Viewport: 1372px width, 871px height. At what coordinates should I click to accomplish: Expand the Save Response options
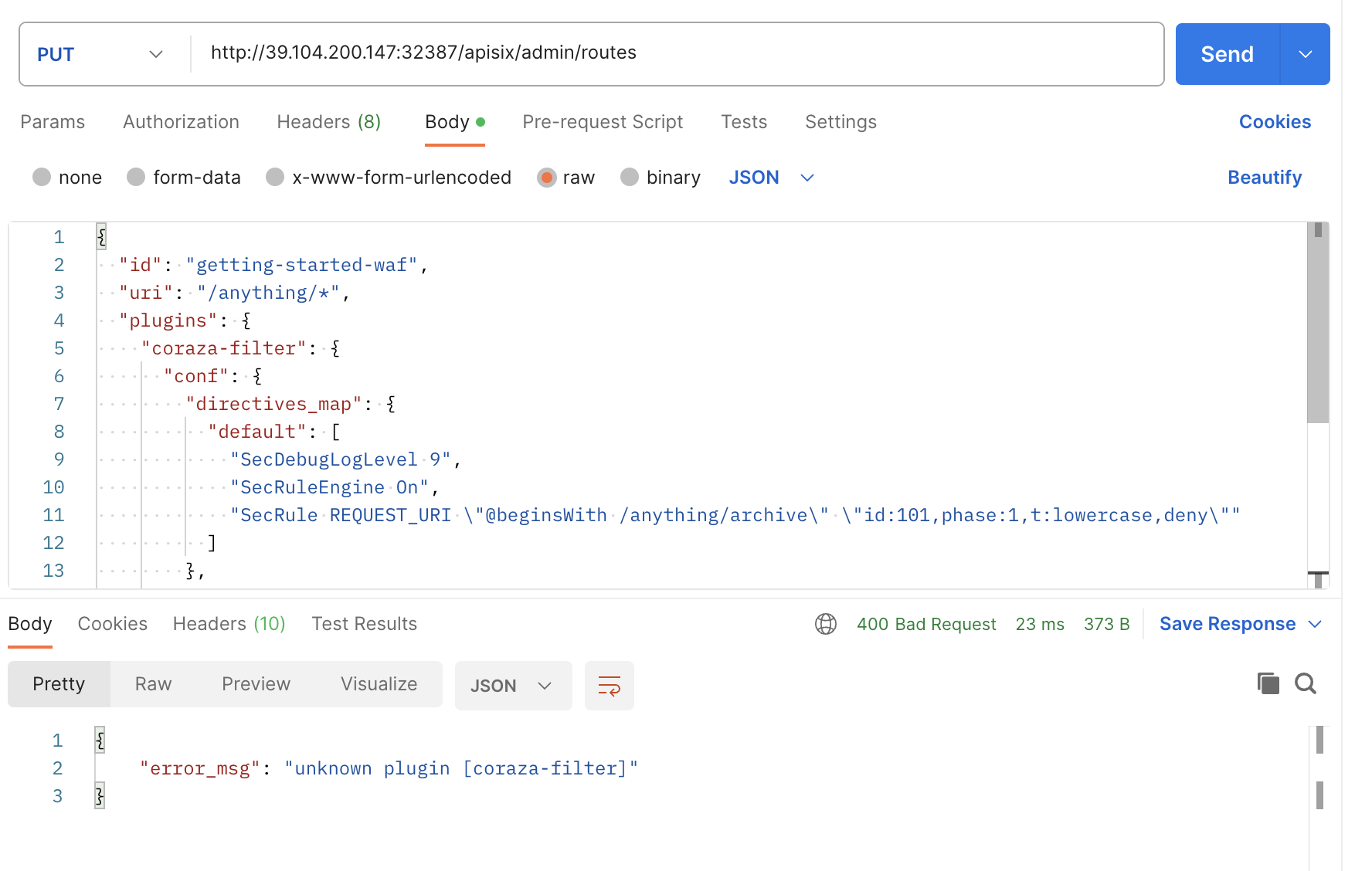pyautogui.click(x=1316, y=624)
